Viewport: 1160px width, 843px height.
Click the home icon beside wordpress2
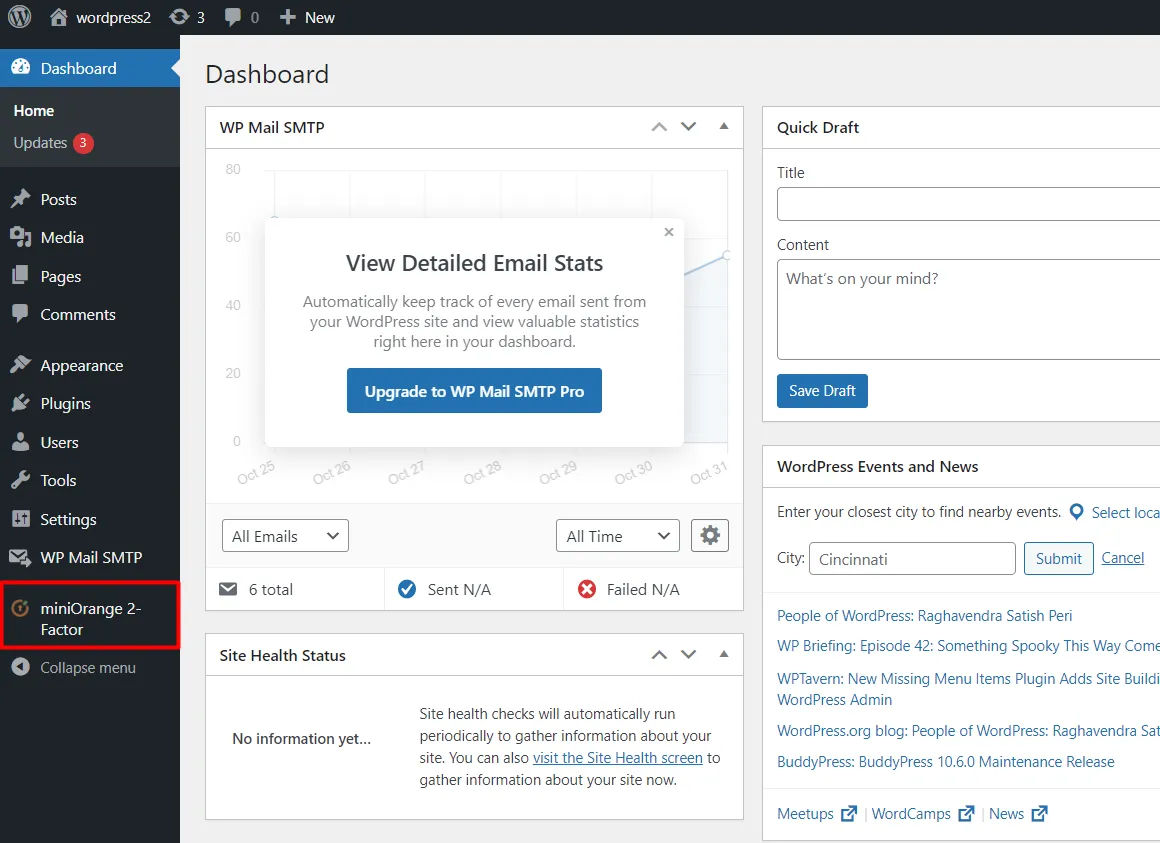click(x=58, y=17)
